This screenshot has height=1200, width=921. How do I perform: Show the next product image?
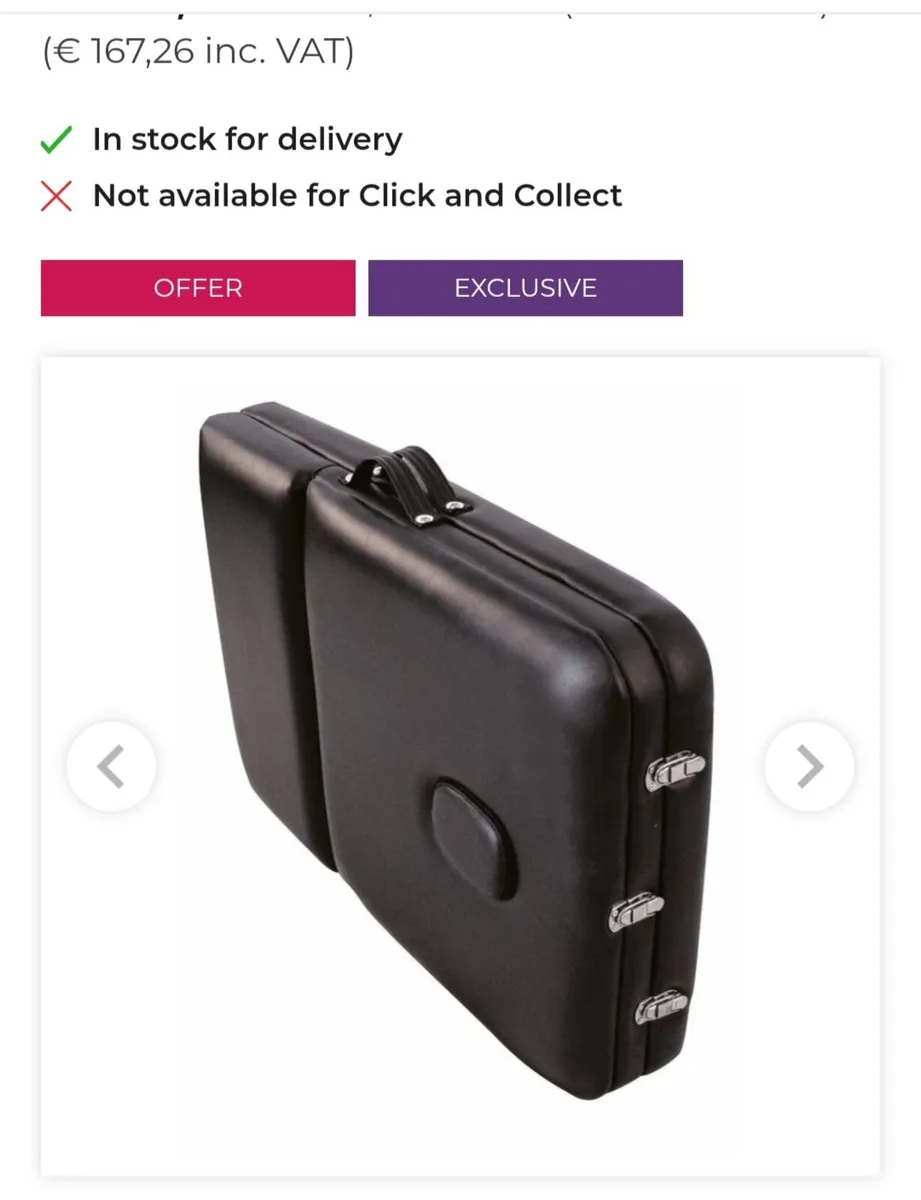point(809,766)
